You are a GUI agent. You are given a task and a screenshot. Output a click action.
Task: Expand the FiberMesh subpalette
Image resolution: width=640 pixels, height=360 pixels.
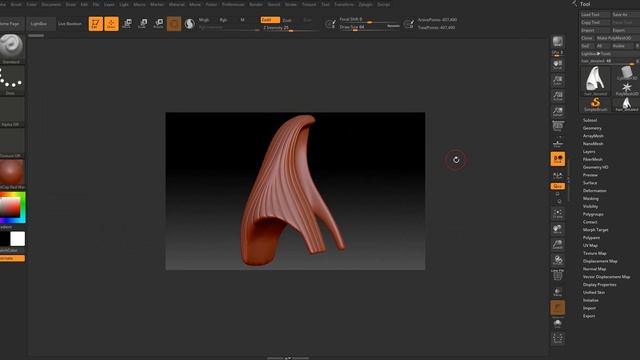tap(593, 159)
